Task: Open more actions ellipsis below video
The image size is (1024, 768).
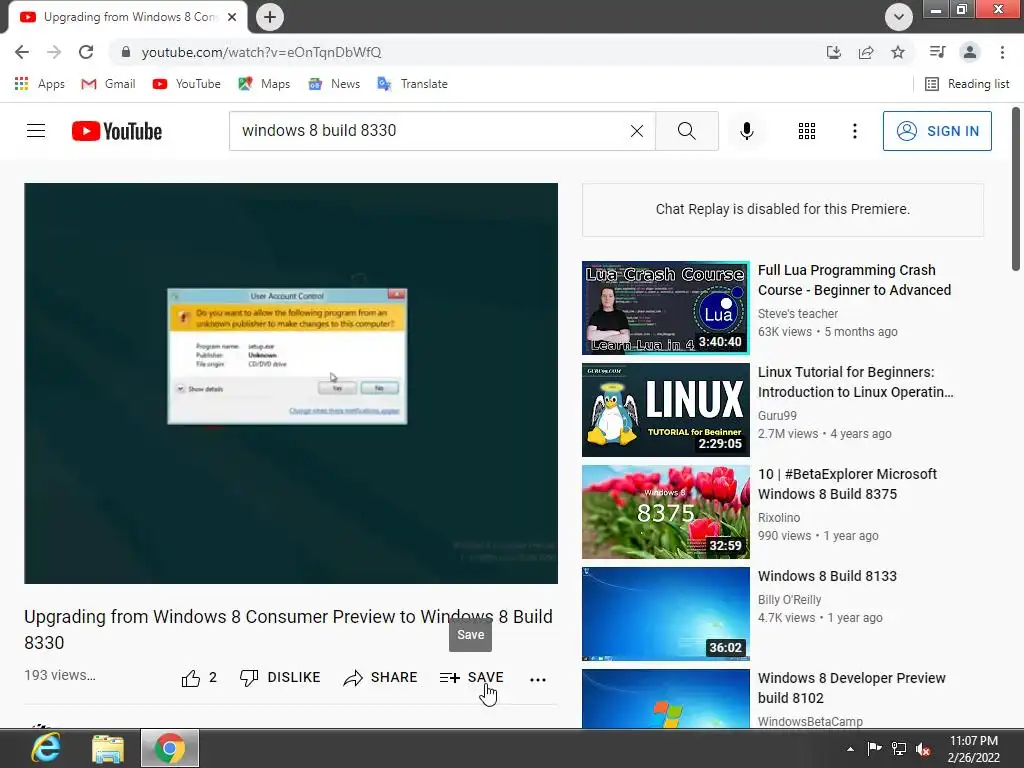Action: click(537, 679)
